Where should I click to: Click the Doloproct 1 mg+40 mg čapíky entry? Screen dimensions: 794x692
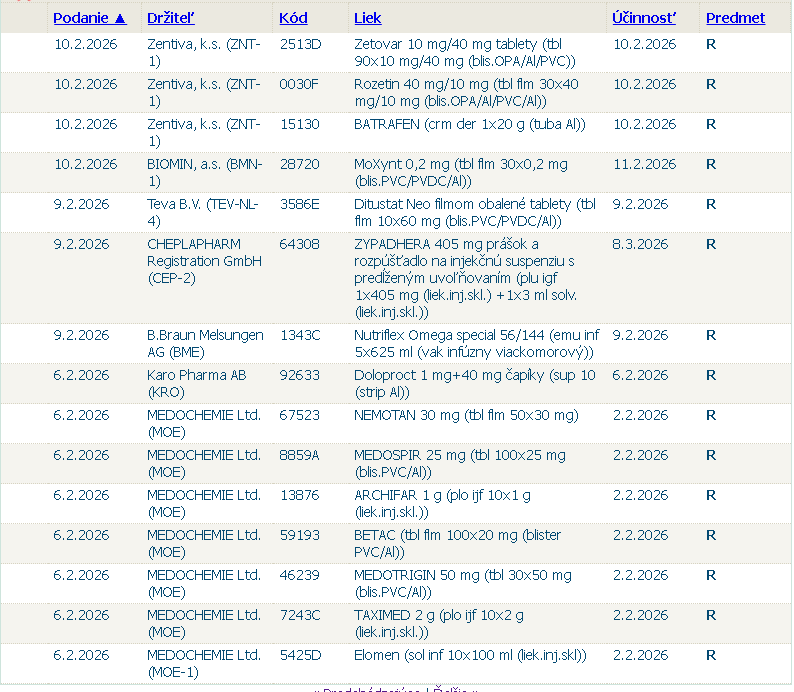pos(474,384)
